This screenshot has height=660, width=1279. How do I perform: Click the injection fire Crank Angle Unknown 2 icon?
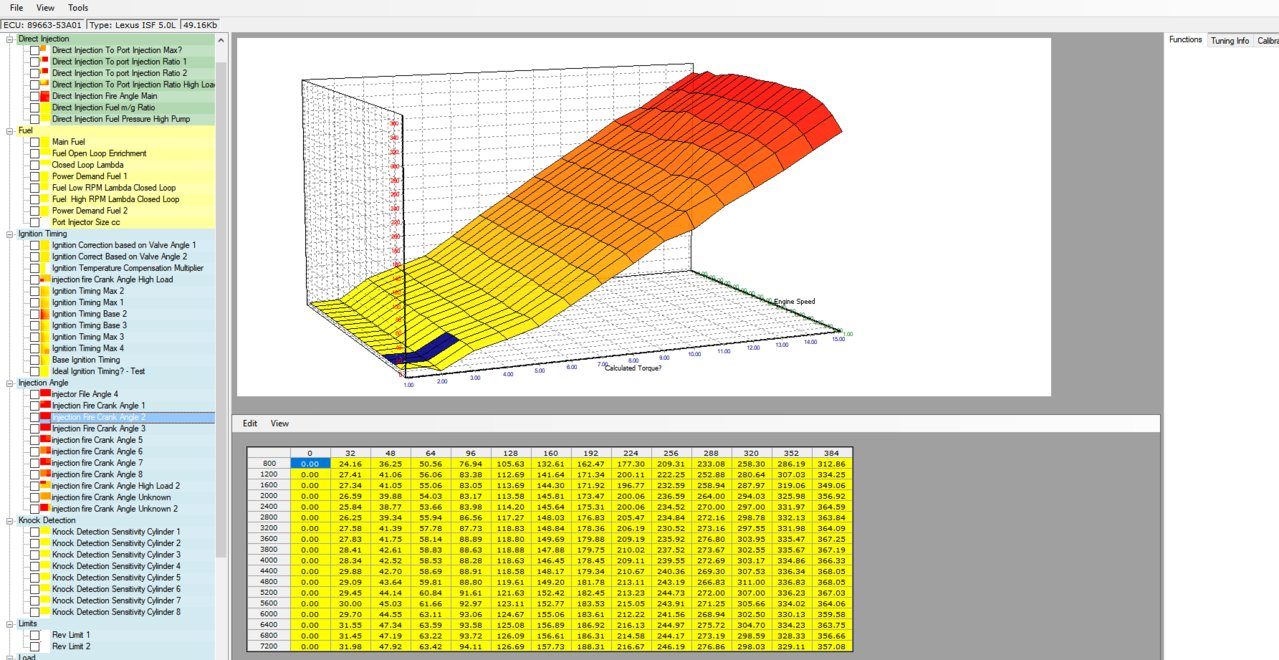pos(46,509)
